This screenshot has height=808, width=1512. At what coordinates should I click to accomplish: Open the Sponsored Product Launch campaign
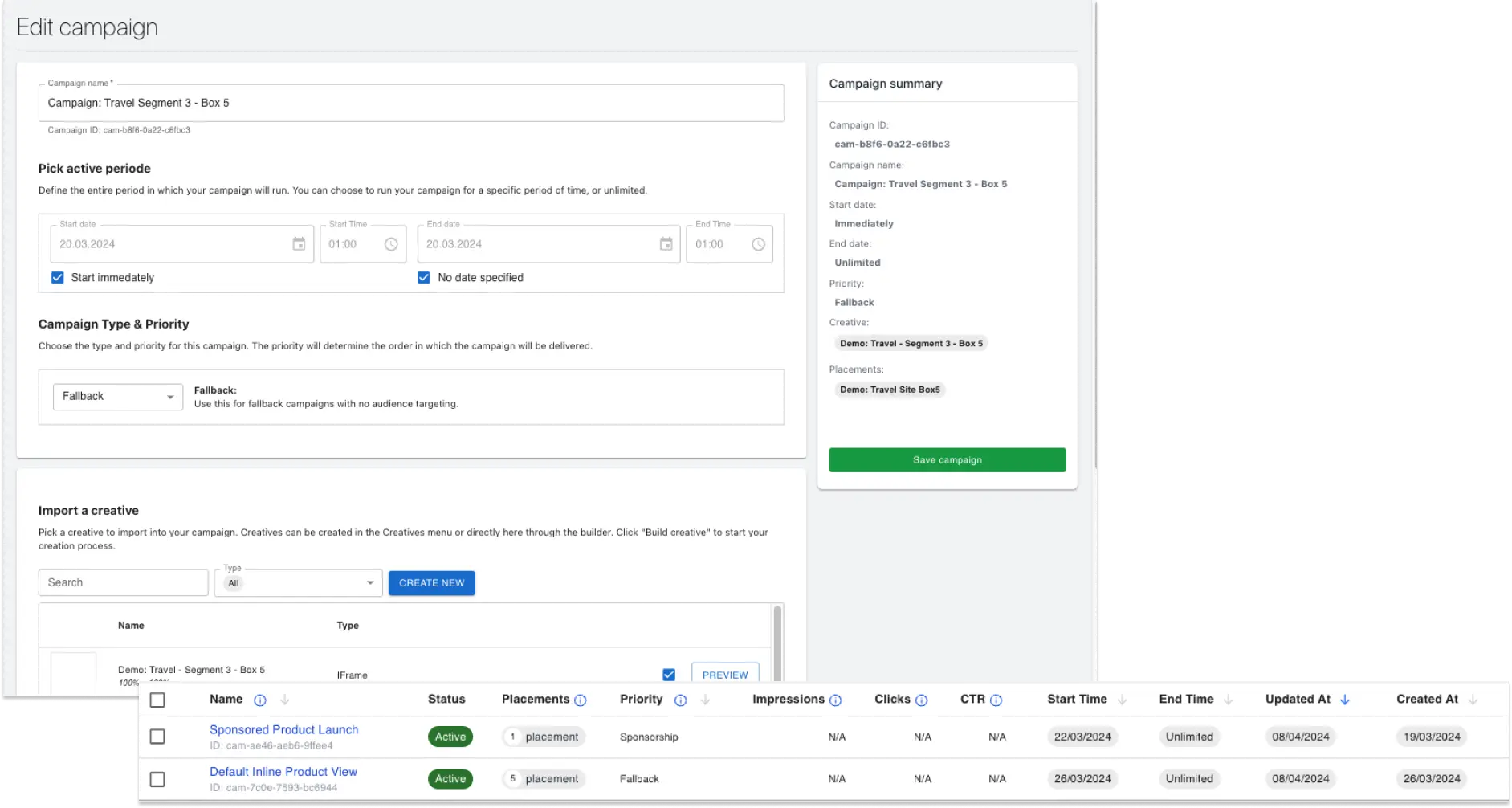pyautogui.click(x=283, y=729)
